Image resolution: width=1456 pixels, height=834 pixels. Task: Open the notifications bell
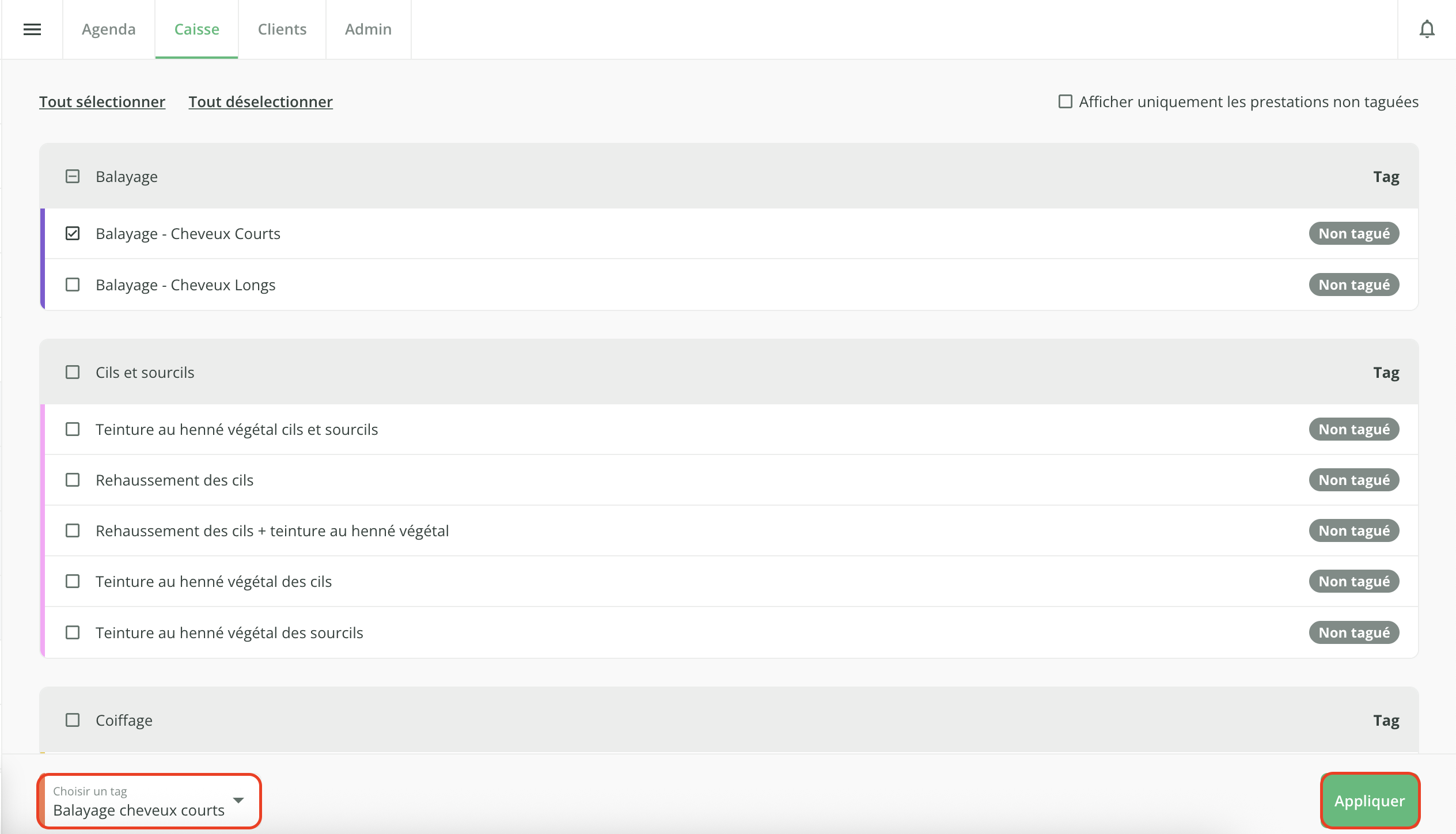(1427, 29)
